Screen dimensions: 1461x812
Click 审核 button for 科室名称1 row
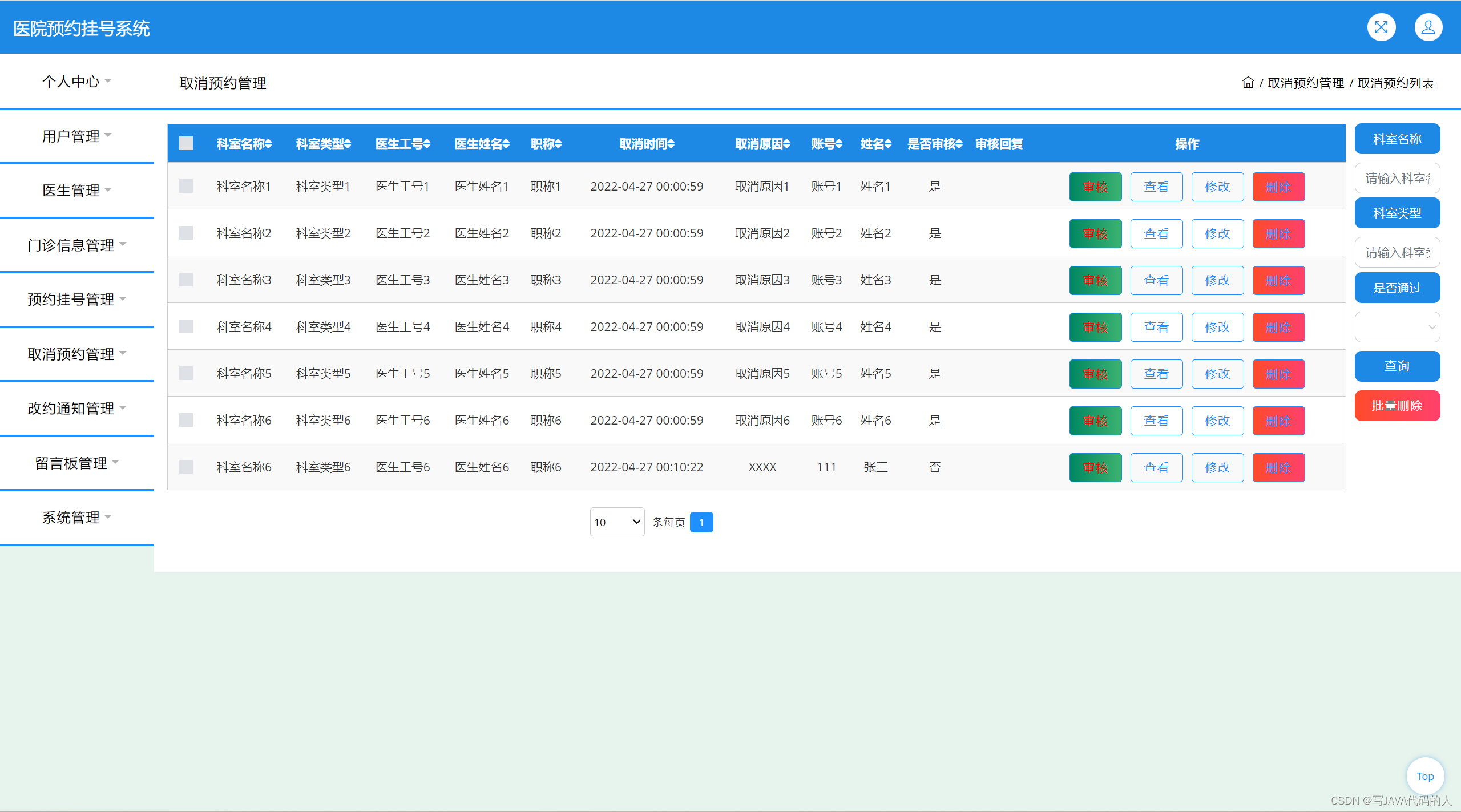1095,187
